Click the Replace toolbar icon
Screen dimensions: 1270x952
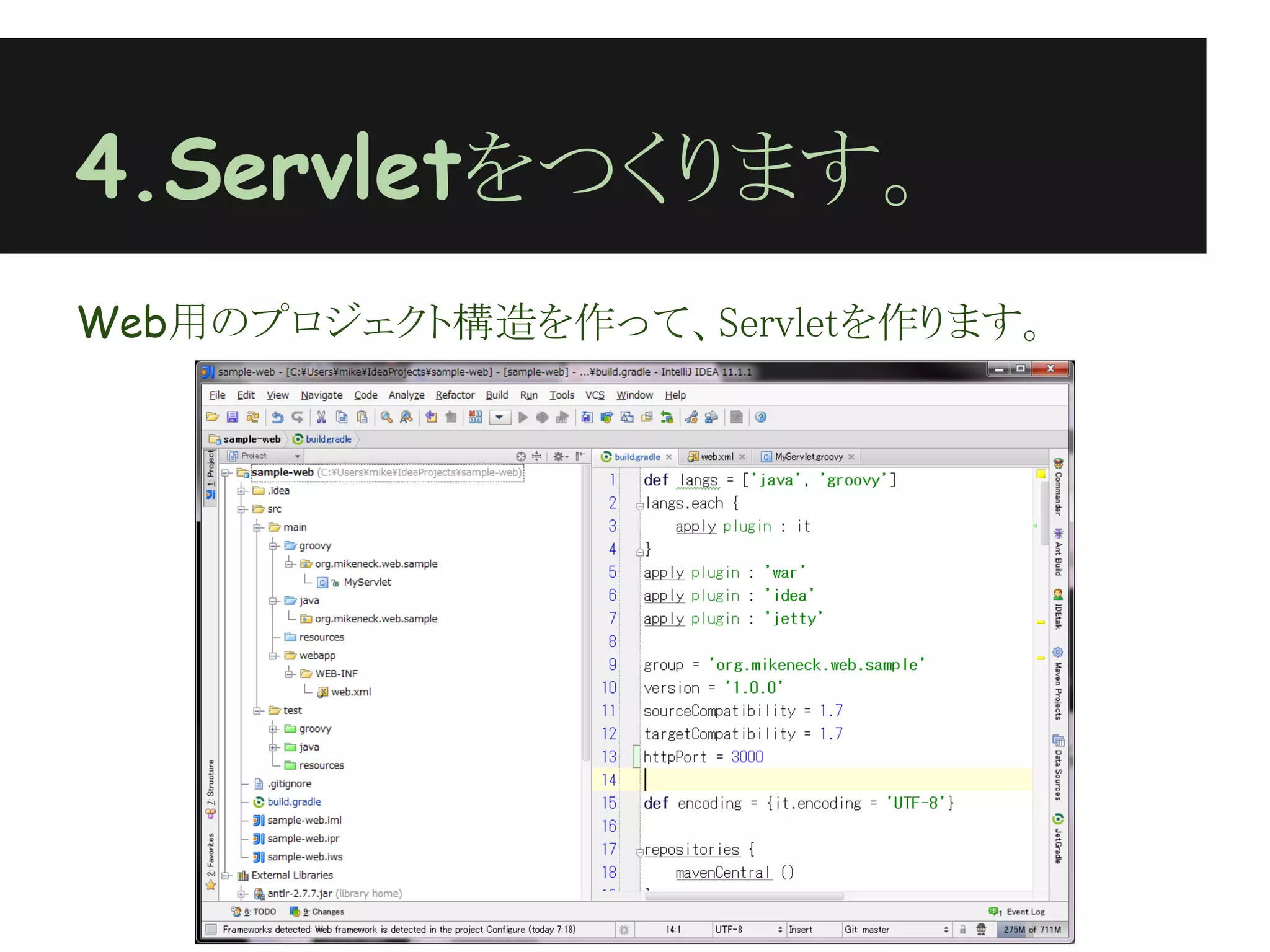pos(406,417)
